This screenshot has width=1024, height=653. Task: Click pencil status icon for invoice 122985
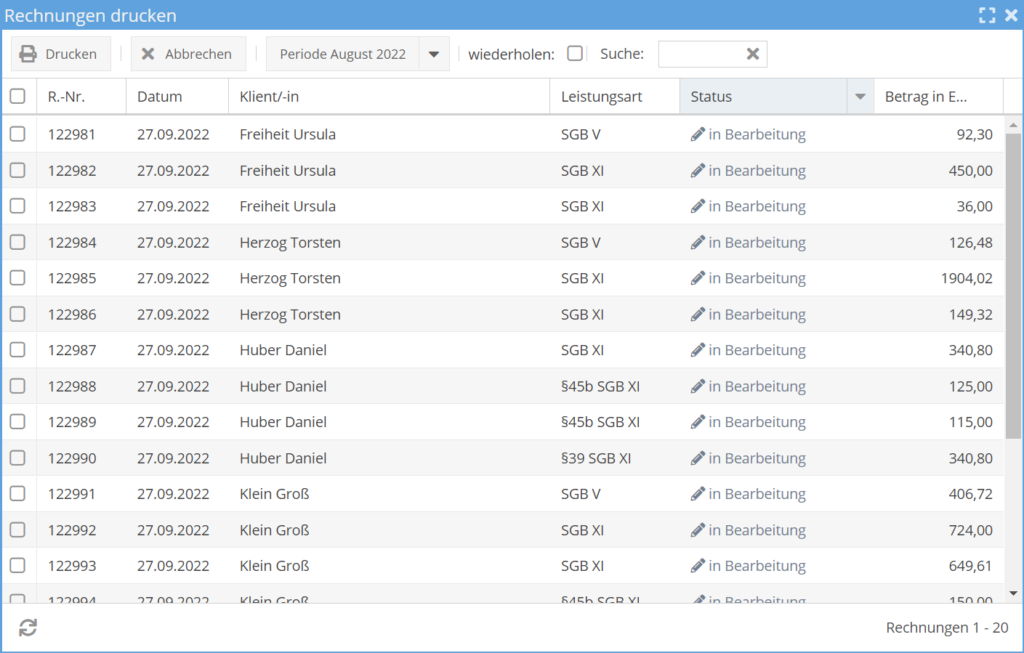coord(698,278)
